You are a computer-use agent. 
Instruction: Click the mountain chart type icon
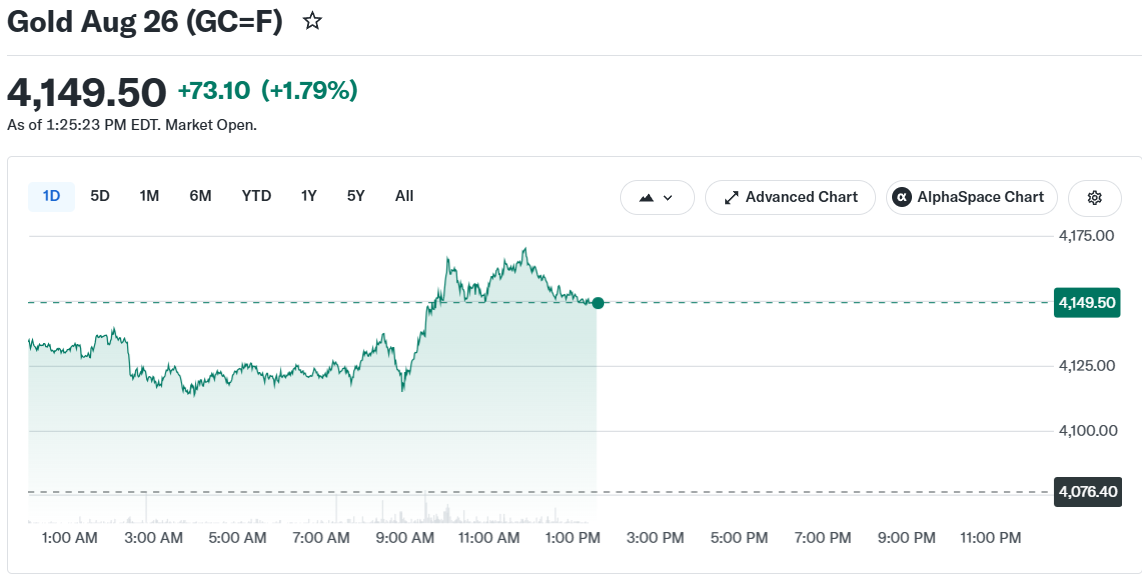click(x=646, y=197)
